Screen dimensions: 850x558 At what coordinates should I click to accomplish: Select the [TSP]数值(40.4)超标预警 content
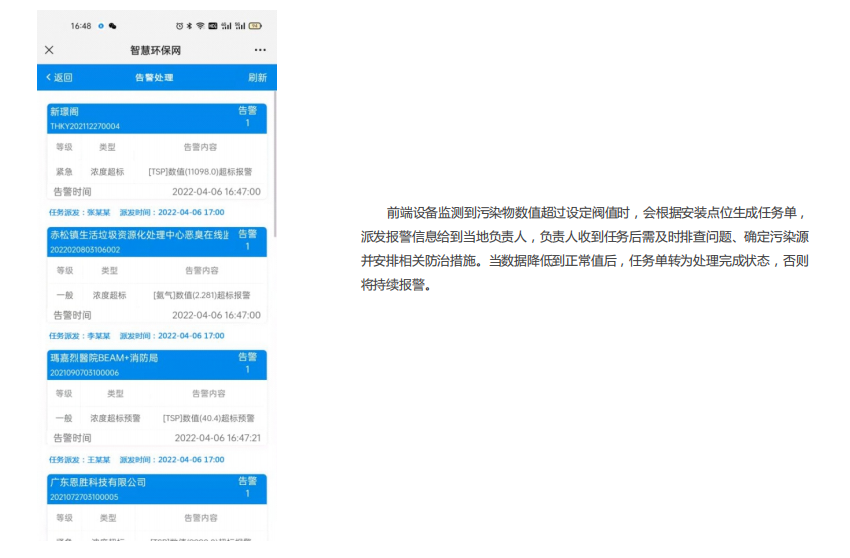pos(209,418)
